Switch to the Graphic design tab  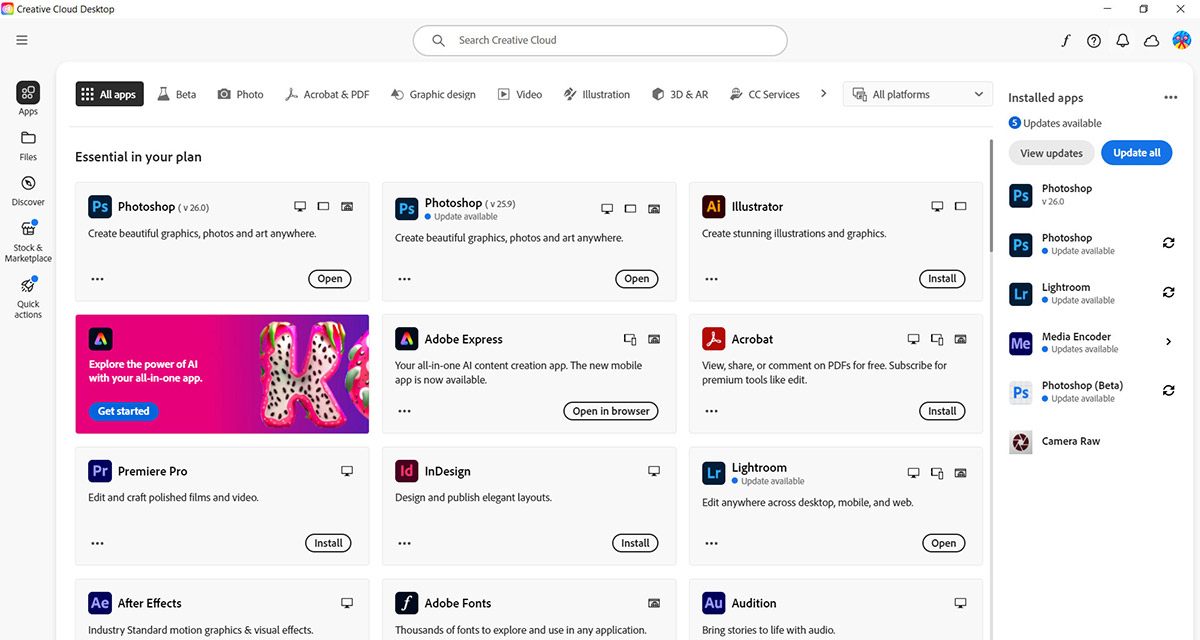433,94
